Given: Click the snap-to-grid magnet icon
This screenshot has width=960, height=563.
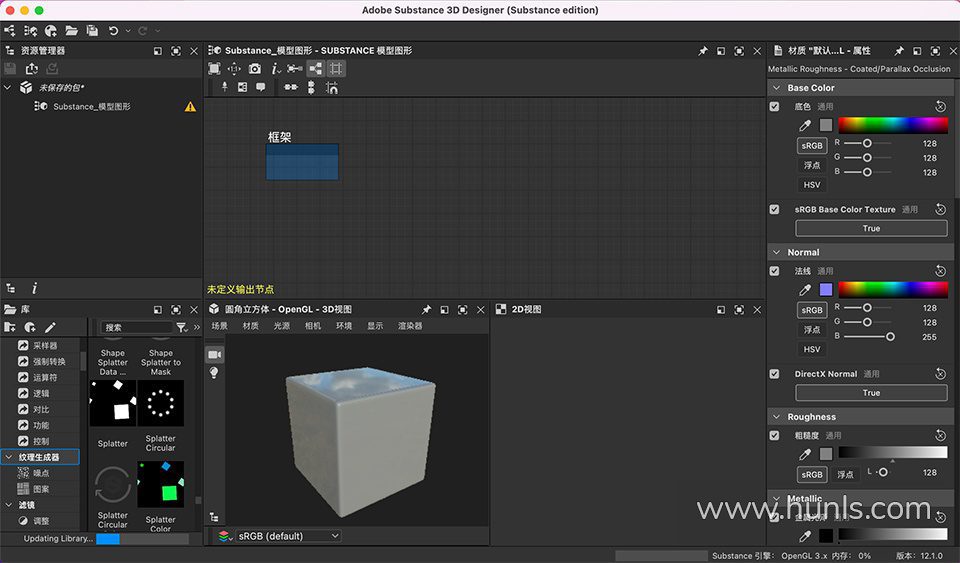Looking at the screenshot, I should click(x=332, y=88).
